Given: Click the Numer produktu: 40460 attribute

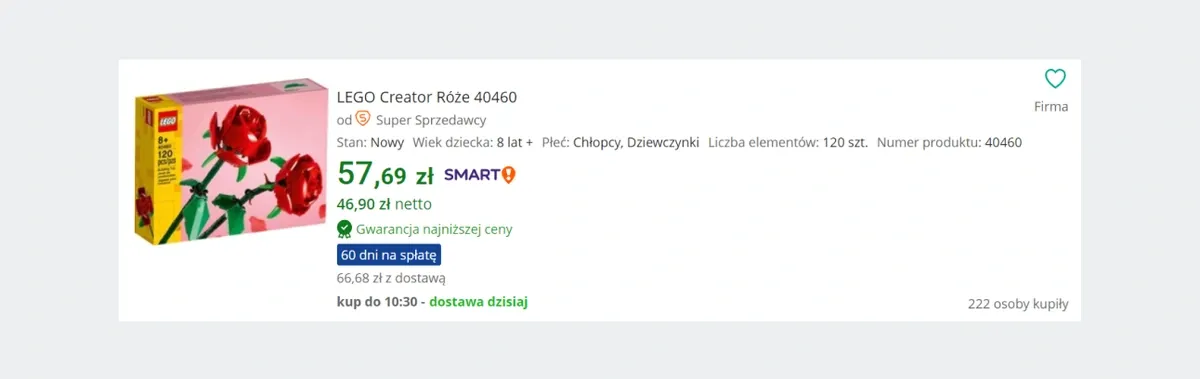Looking at the screenshot, I should pos(949,143).
